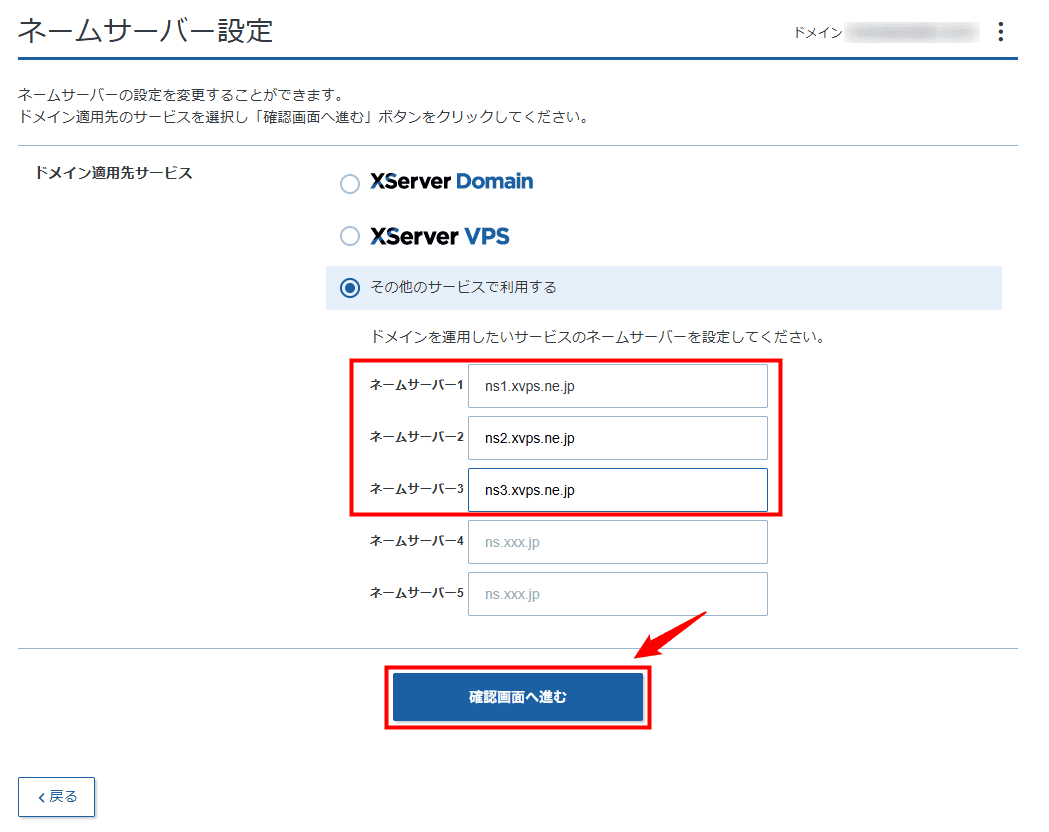Screen dimensions: 1049x832
Task: Click the back arrow in the 戻る button
Action: pos(42,797)
